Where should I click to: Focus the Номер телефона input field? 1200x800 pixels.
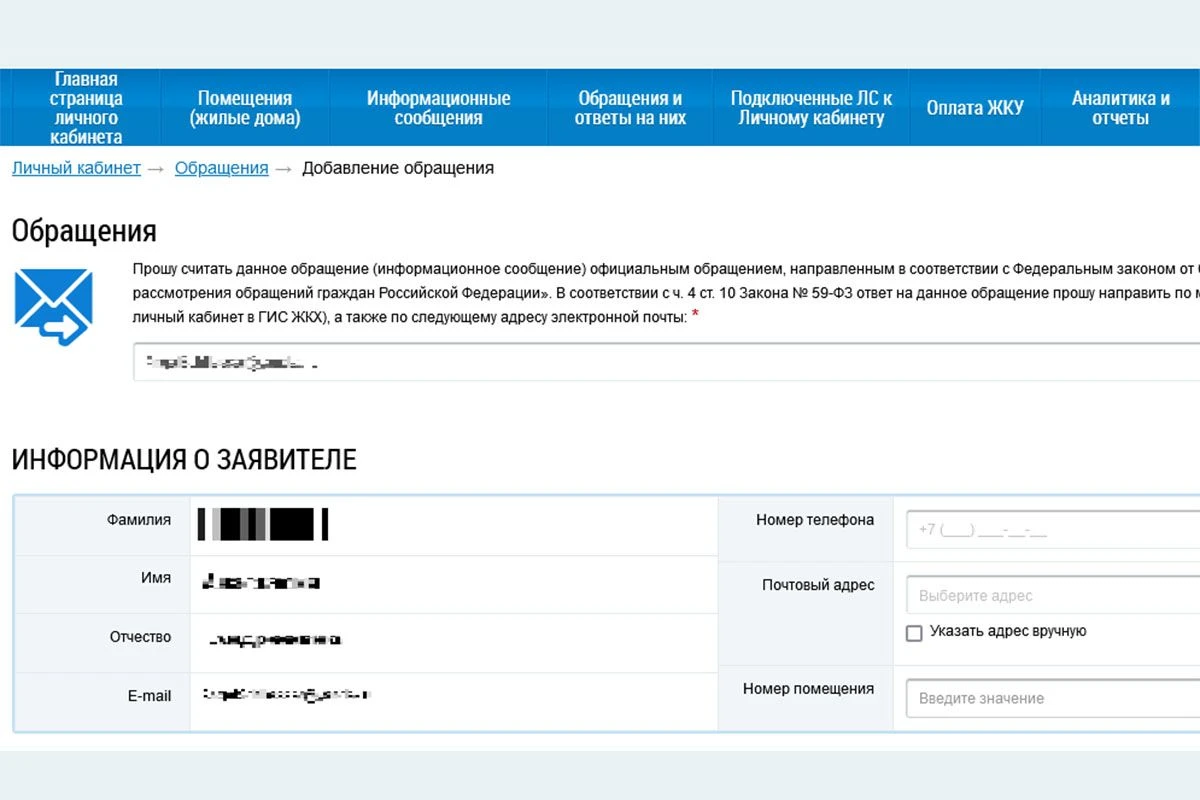tap(1053, 529)
